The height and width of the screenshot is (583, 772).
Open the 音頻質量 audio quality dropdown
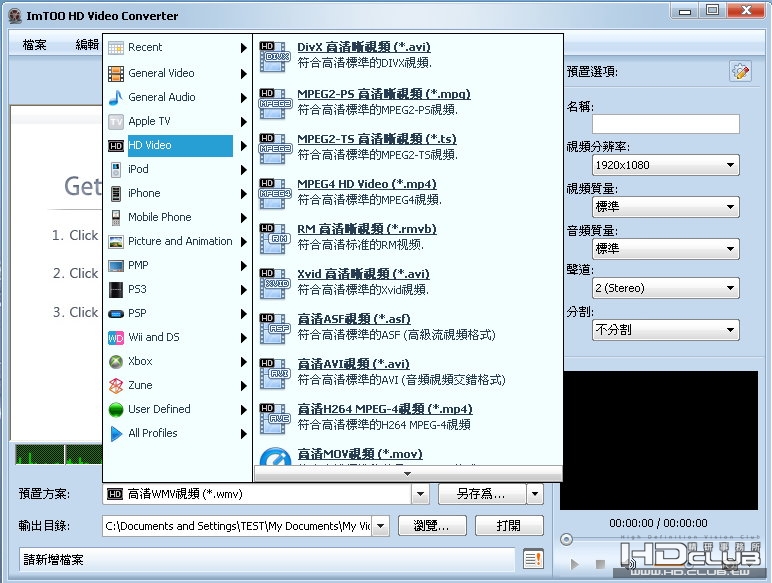pyautogui.click(x=665, y=249)
